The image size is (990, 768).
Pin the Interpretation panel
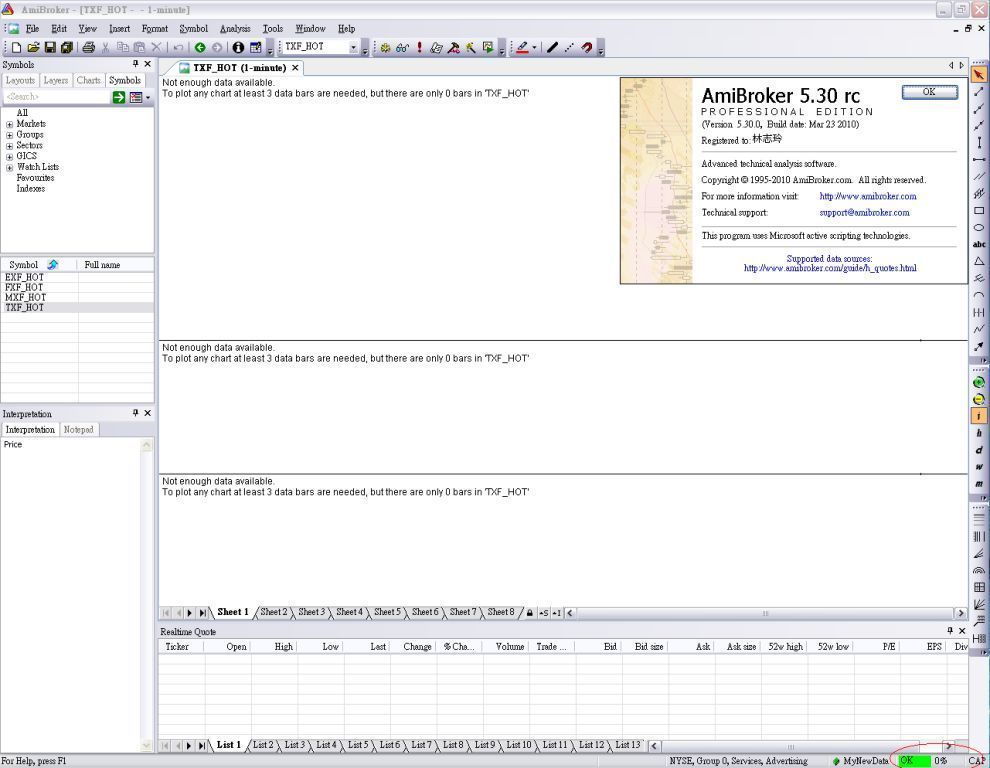point(135,413)
